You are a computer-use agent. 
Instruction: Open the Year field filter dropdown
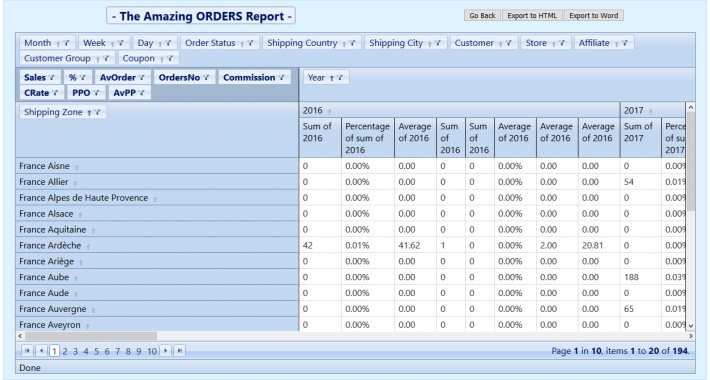[340, 78]
